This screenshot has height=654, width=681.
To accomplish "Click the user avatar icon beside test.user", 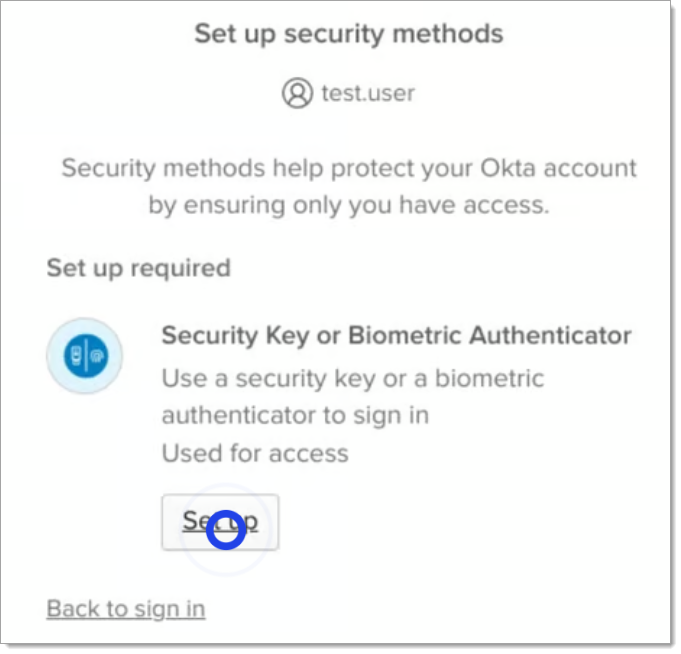I will click(x=297, y=94).
